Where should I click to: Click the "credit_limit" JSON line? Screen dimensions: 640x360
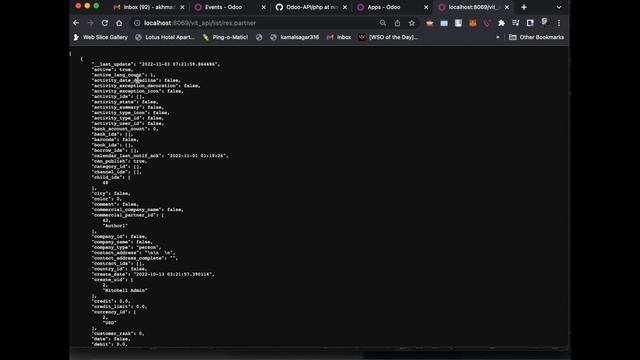point(119,307)
